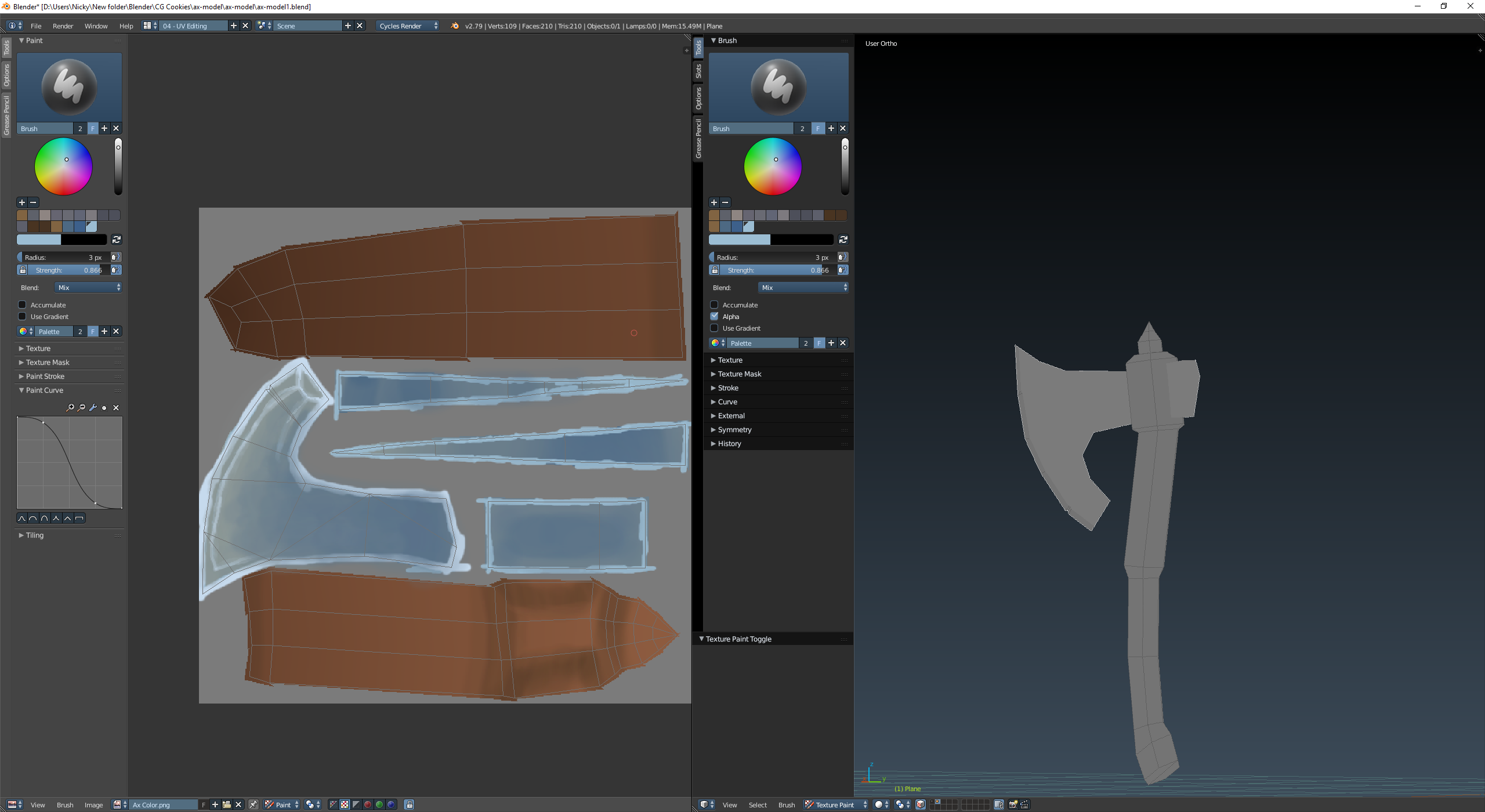Switch to the Slots tab
The image size is (1485, 812).
coord(698,71)
